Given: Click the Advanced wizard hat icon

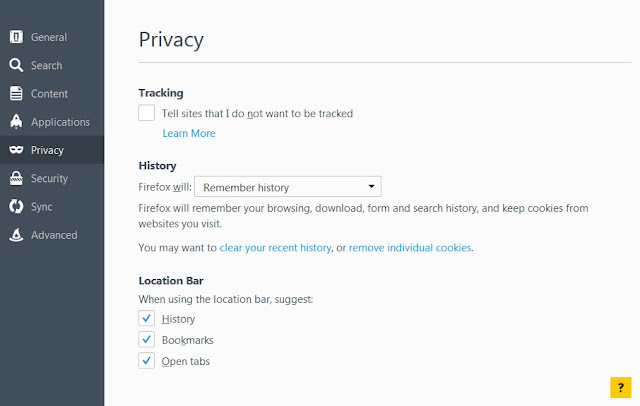Looking at the screenshot, I should 16,235.
